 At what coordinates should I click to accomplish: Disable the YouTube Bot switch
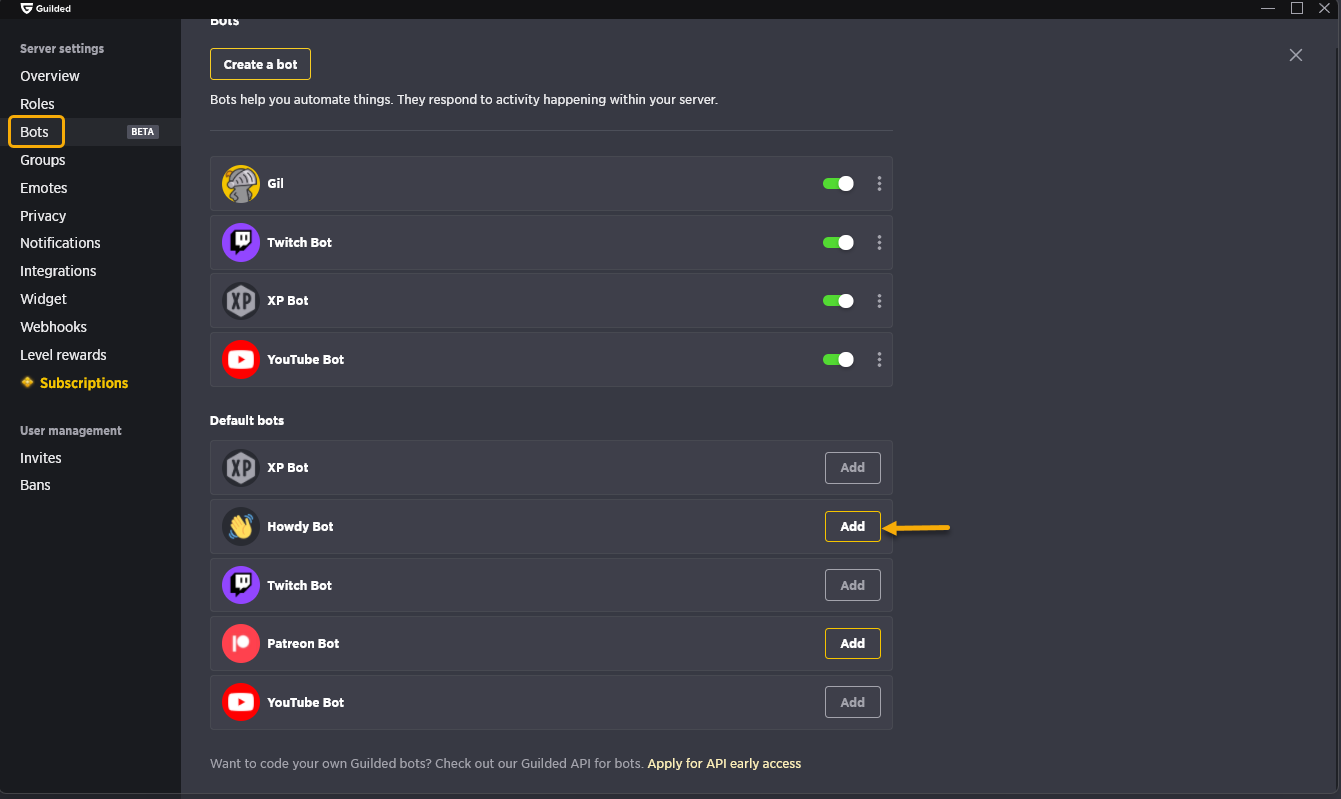tap(838, 360)
